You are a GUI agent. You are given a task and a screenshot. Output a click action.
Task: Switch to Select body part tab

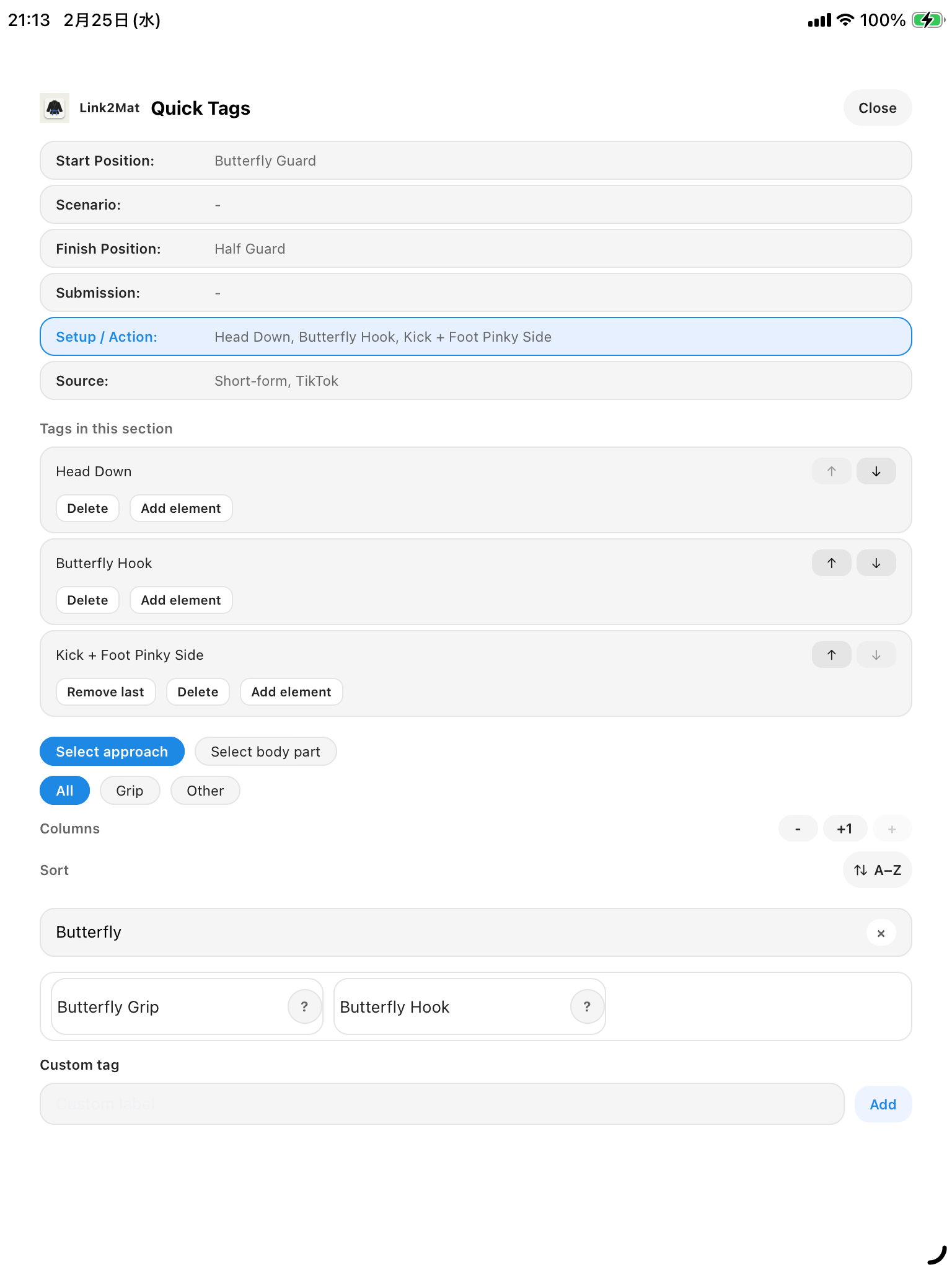pyautogui.click(x=265, y=752)
